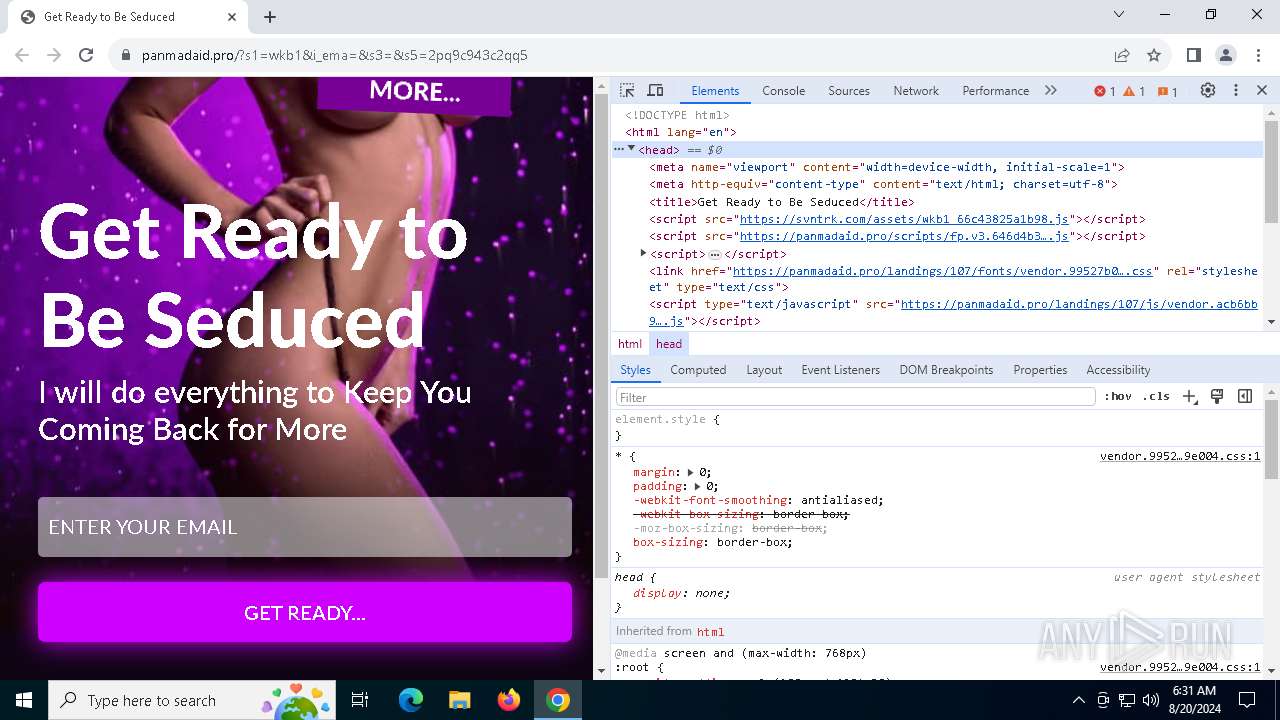The image size is (1280, 720).
Task: Open svntrk.com wkb1 script link
Action: (x=904, y=219)
